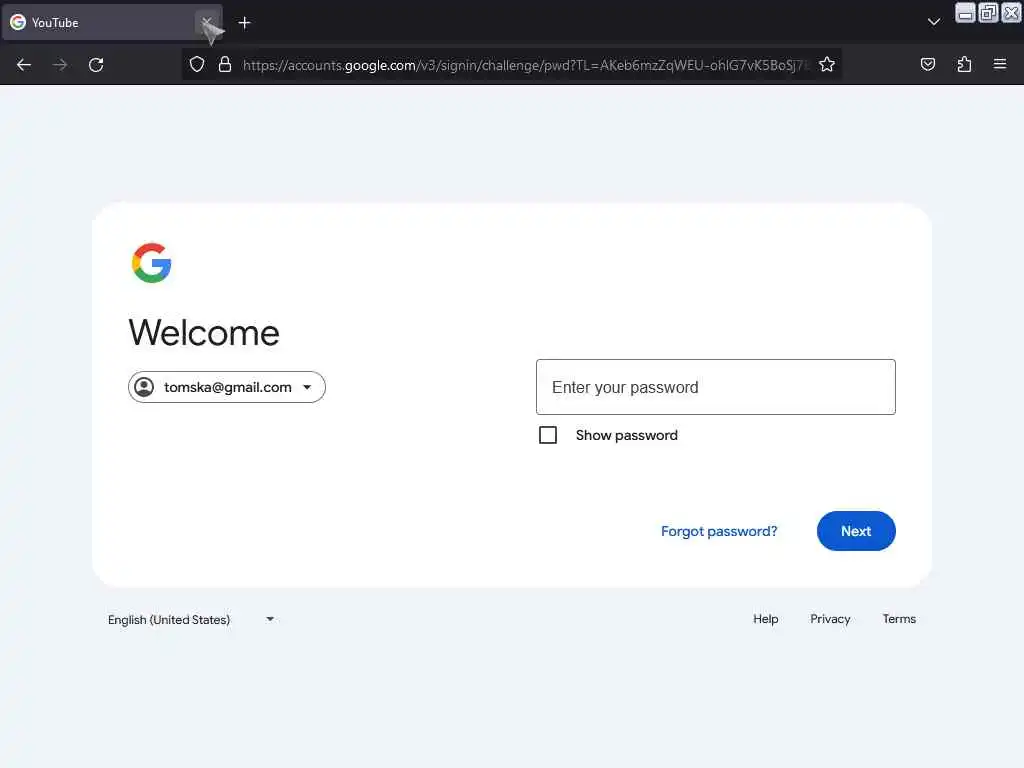Minimize the browser window
Viewport: 1024px width, 768px height.
click(965, 12)
